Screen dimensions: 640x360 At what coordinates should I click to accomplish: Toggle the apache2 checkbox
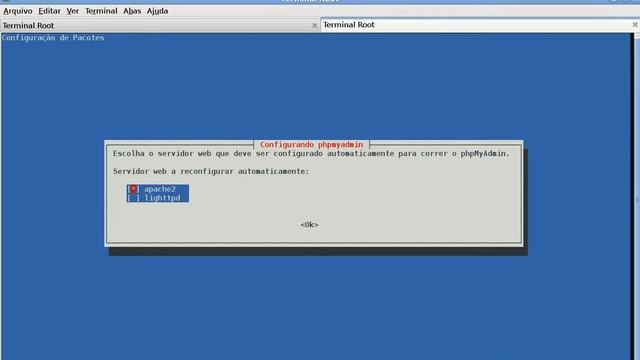pos(133,189)
